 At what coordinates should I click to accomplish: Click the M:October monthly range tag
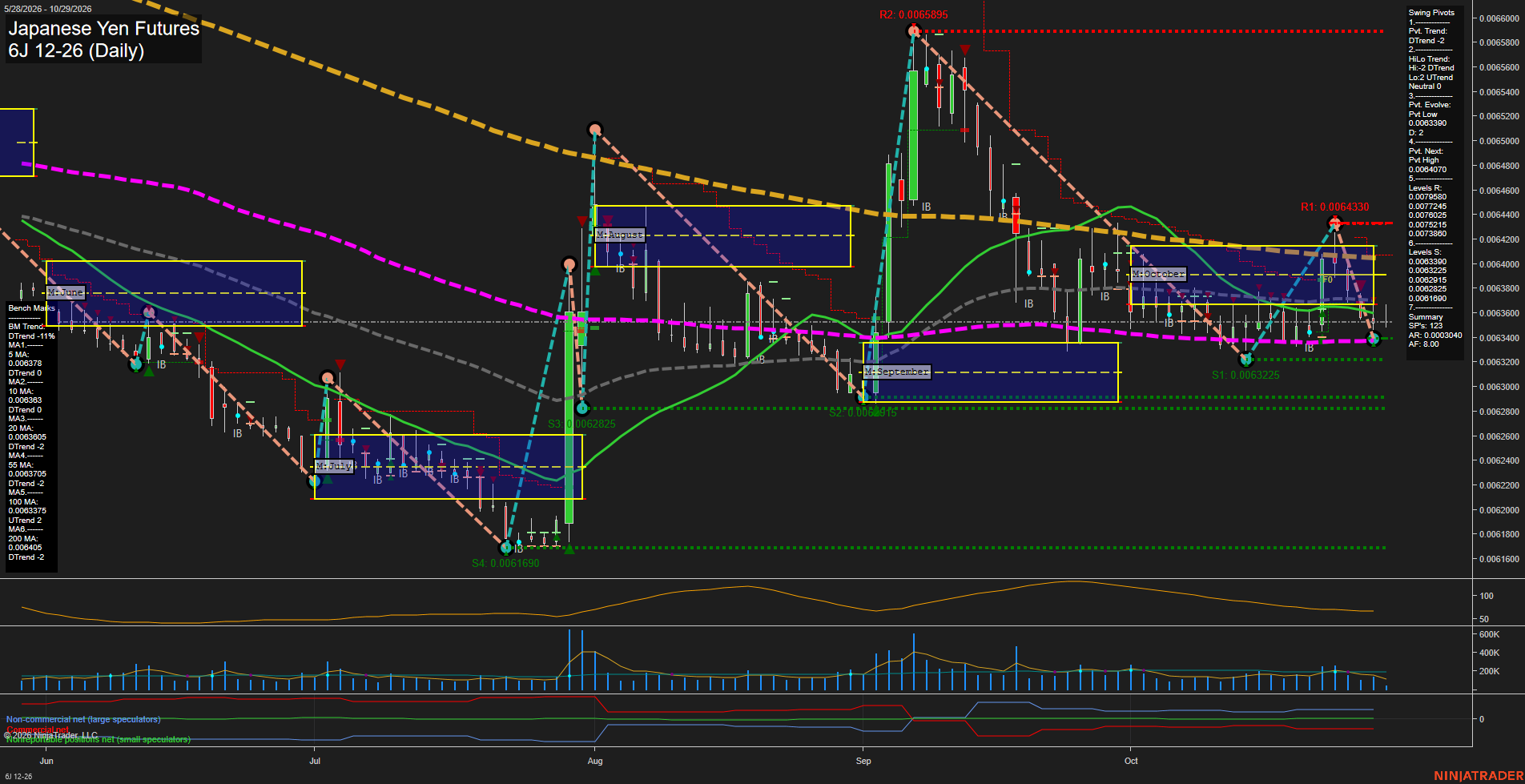click(1158, 274)
